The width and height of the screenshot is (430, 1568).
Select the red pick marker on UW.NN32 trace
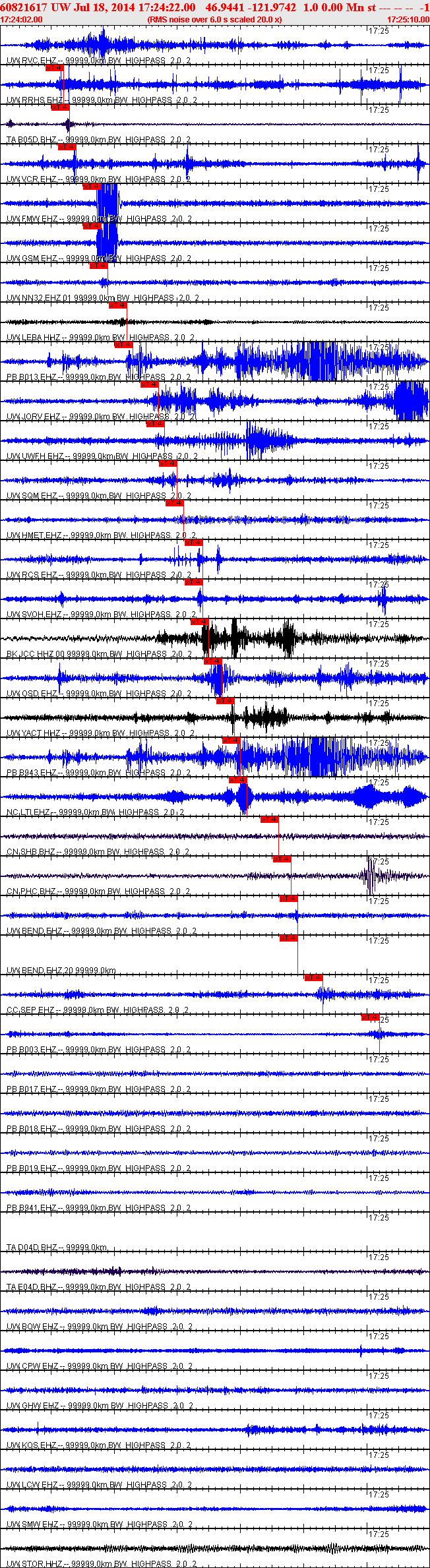coord(98,265)
